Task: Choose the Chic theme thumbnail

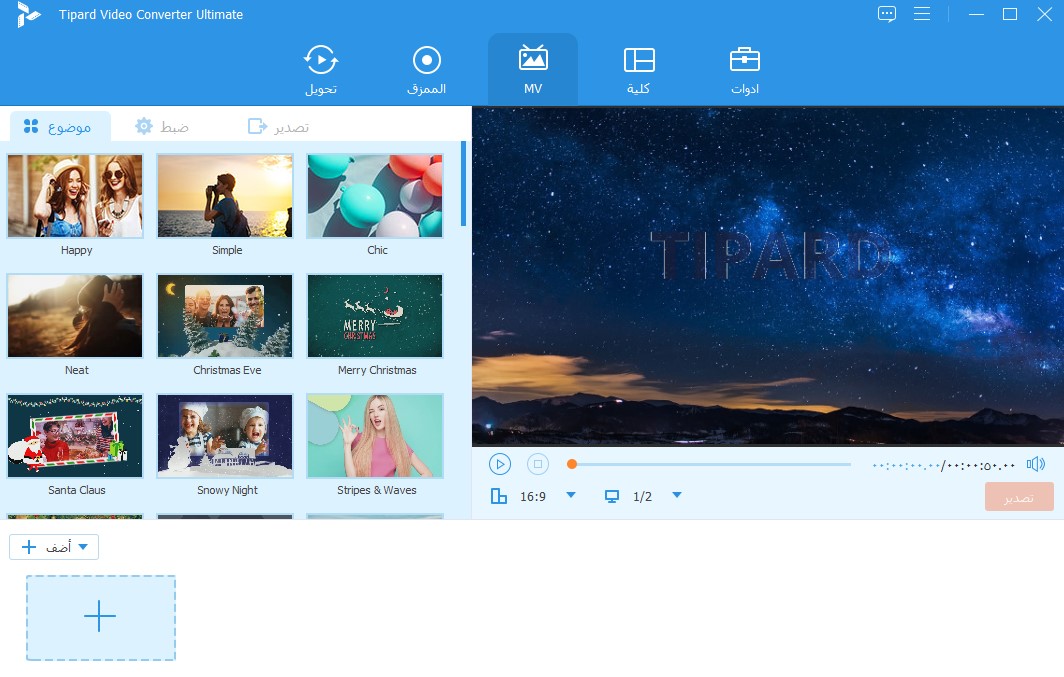Action: point(375,196)
